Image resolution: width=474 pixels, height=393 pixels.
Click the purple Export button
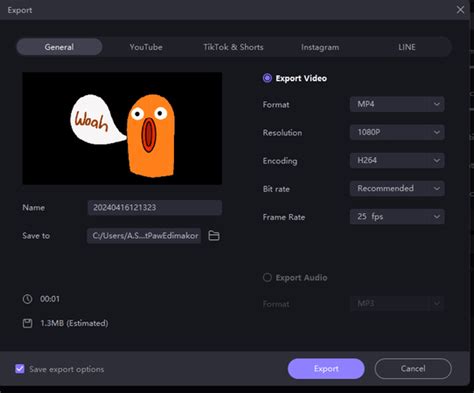(x=326, y=369)
